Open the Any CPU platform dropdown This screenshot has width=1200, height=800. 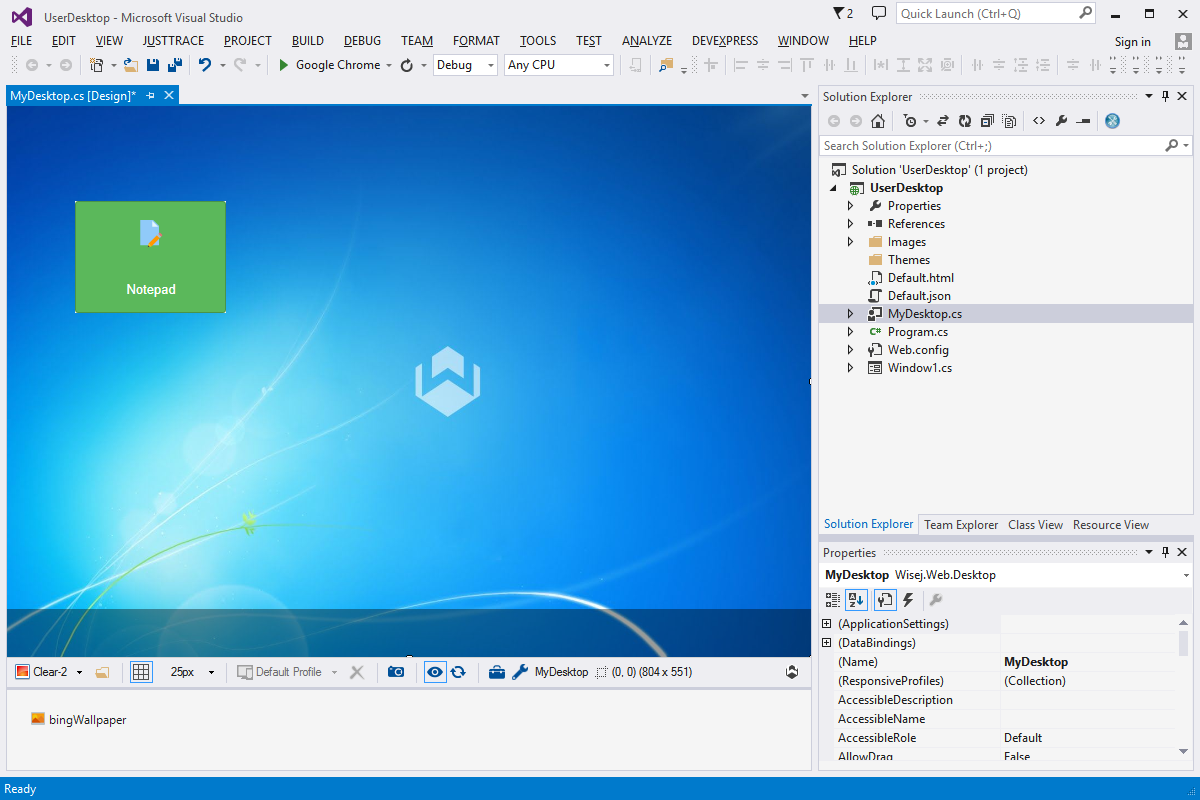coord(559,65)
